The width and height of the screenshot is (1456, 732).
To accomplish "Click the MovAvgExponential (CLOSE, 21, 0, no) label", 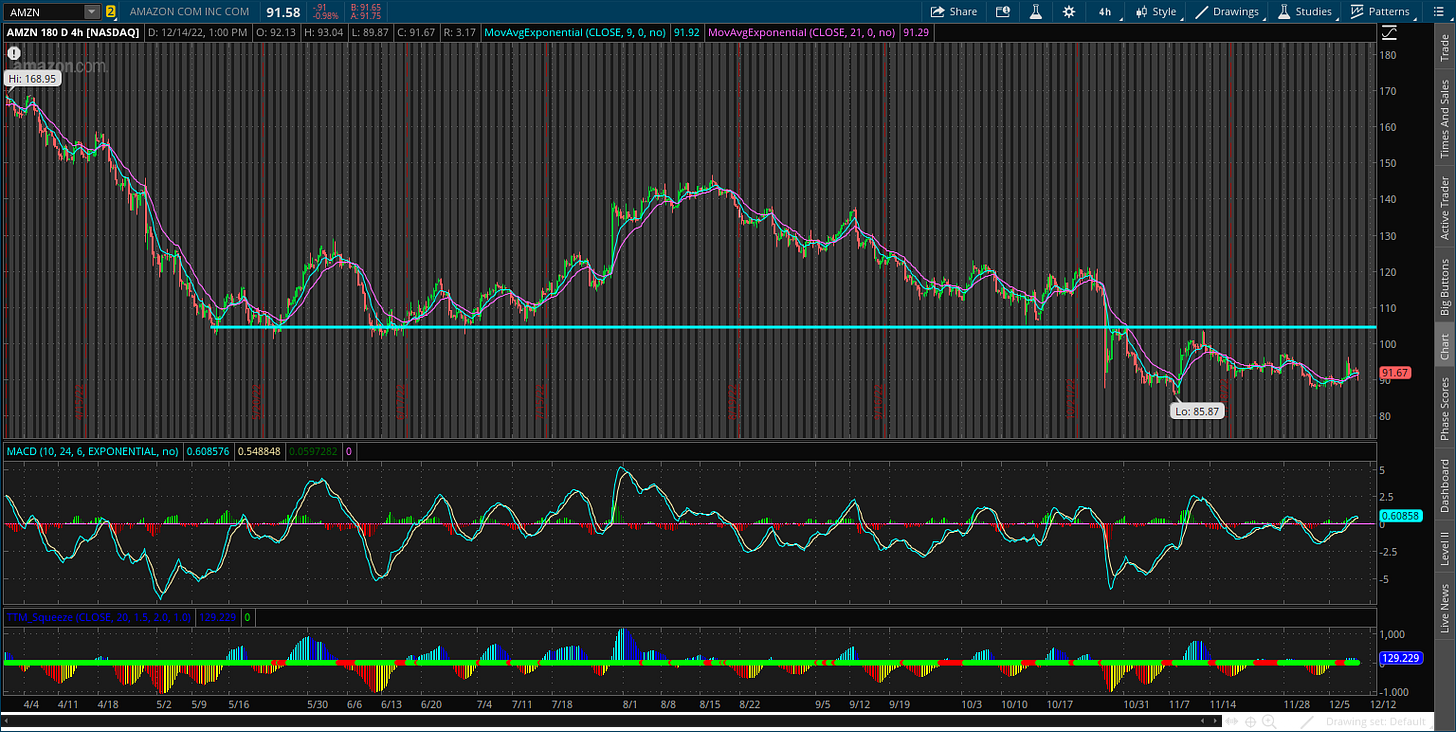I will click(x=802, y=33).
